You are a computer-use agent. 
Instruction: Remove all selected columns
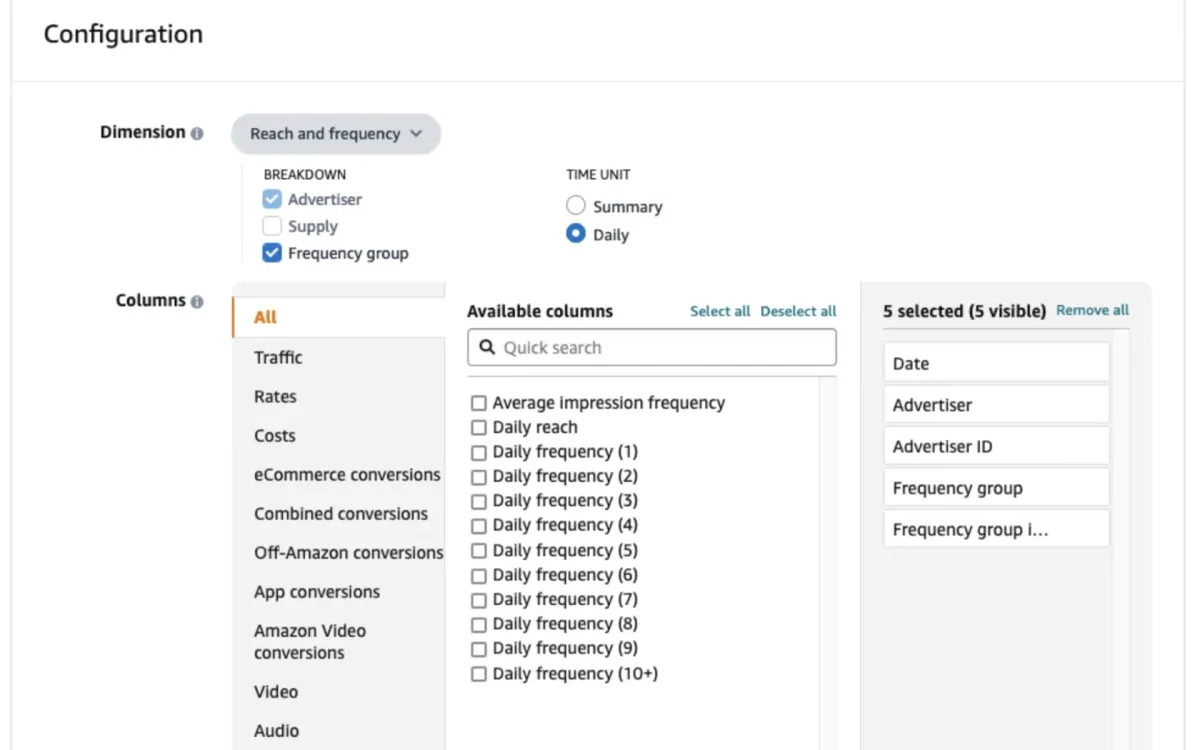pos(1091,310)
